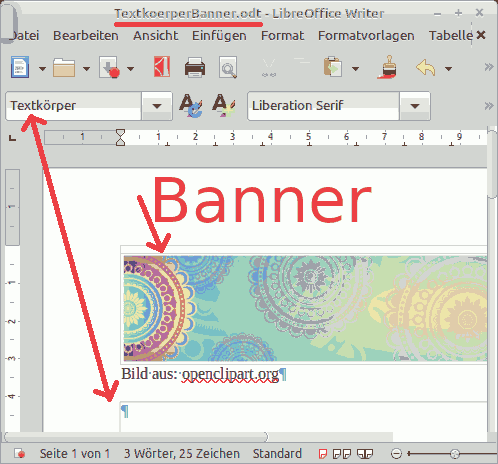Click the word count 3 Wörter, 25 Zeichen
Viewport: 498px width, 464px height.
(x=182, y=453)
